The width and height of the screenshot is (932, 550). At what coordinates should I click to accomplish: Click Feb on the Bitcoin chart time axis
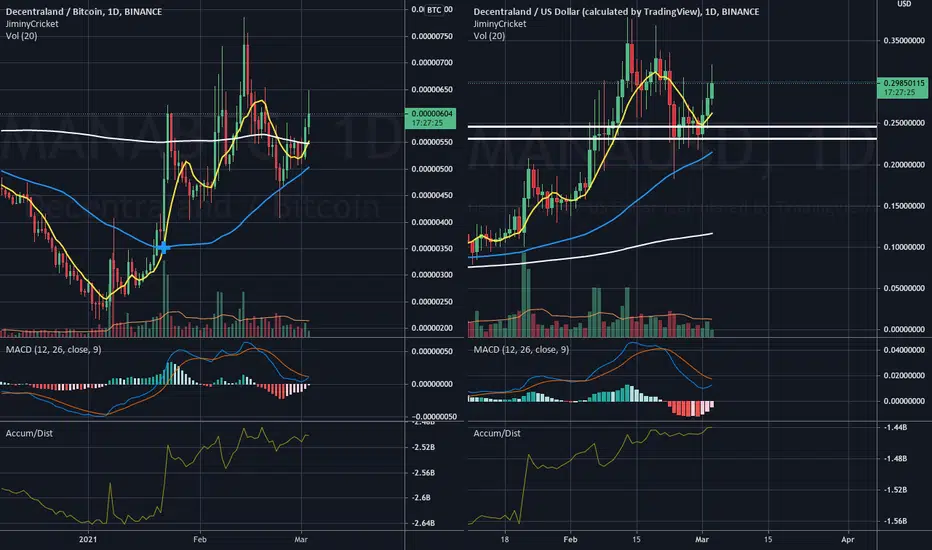[x=200, y=539]
